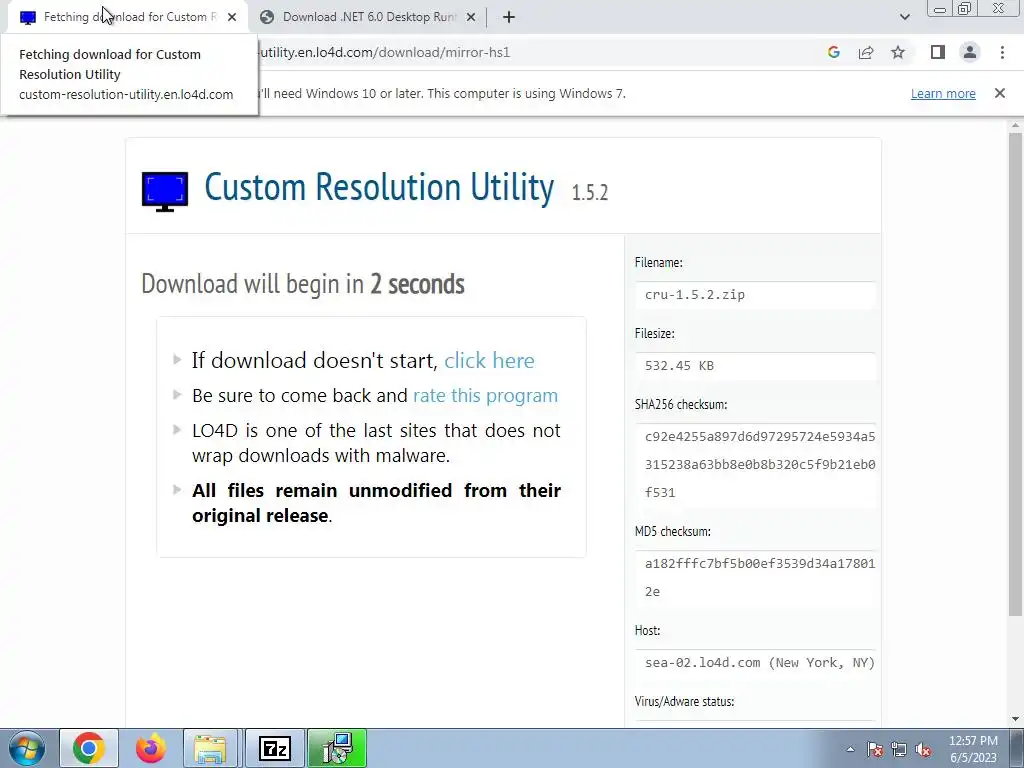Restore down the Chrome window
This screenshot has width=1024, height=768.
pos(964,8)
